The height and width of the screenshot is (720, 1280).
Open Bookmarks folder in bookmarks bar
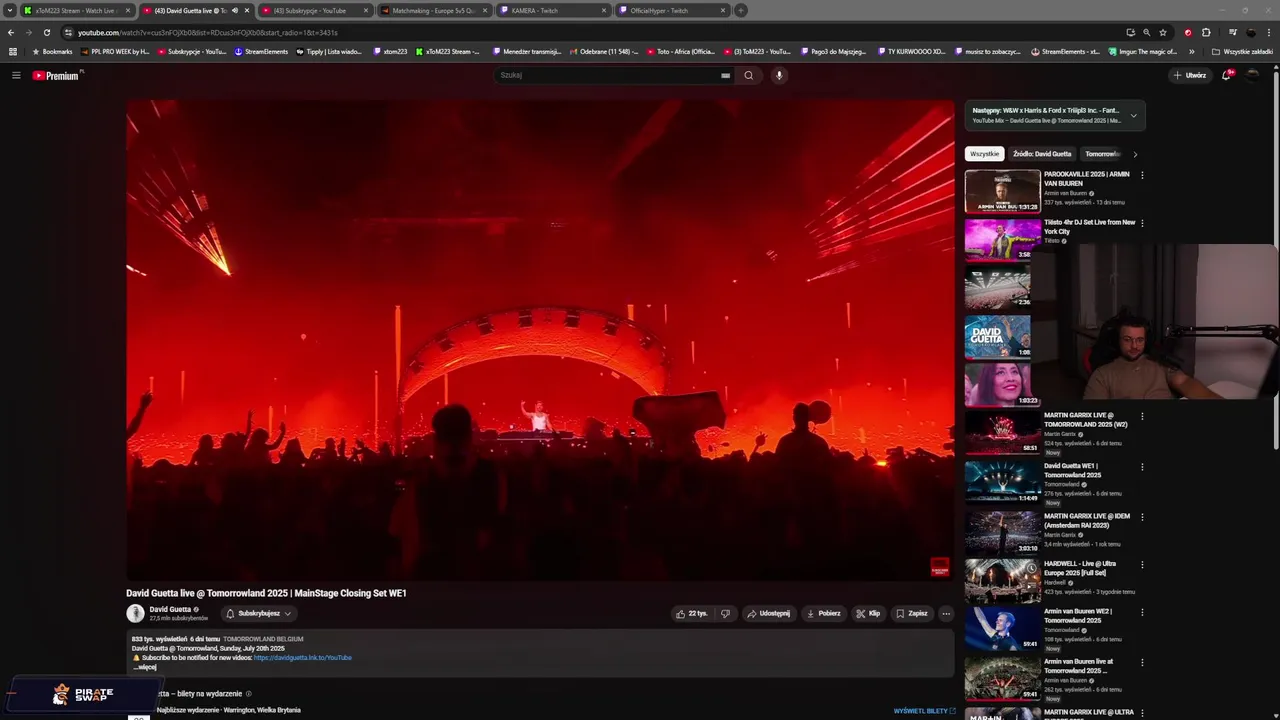coord(52,51)
